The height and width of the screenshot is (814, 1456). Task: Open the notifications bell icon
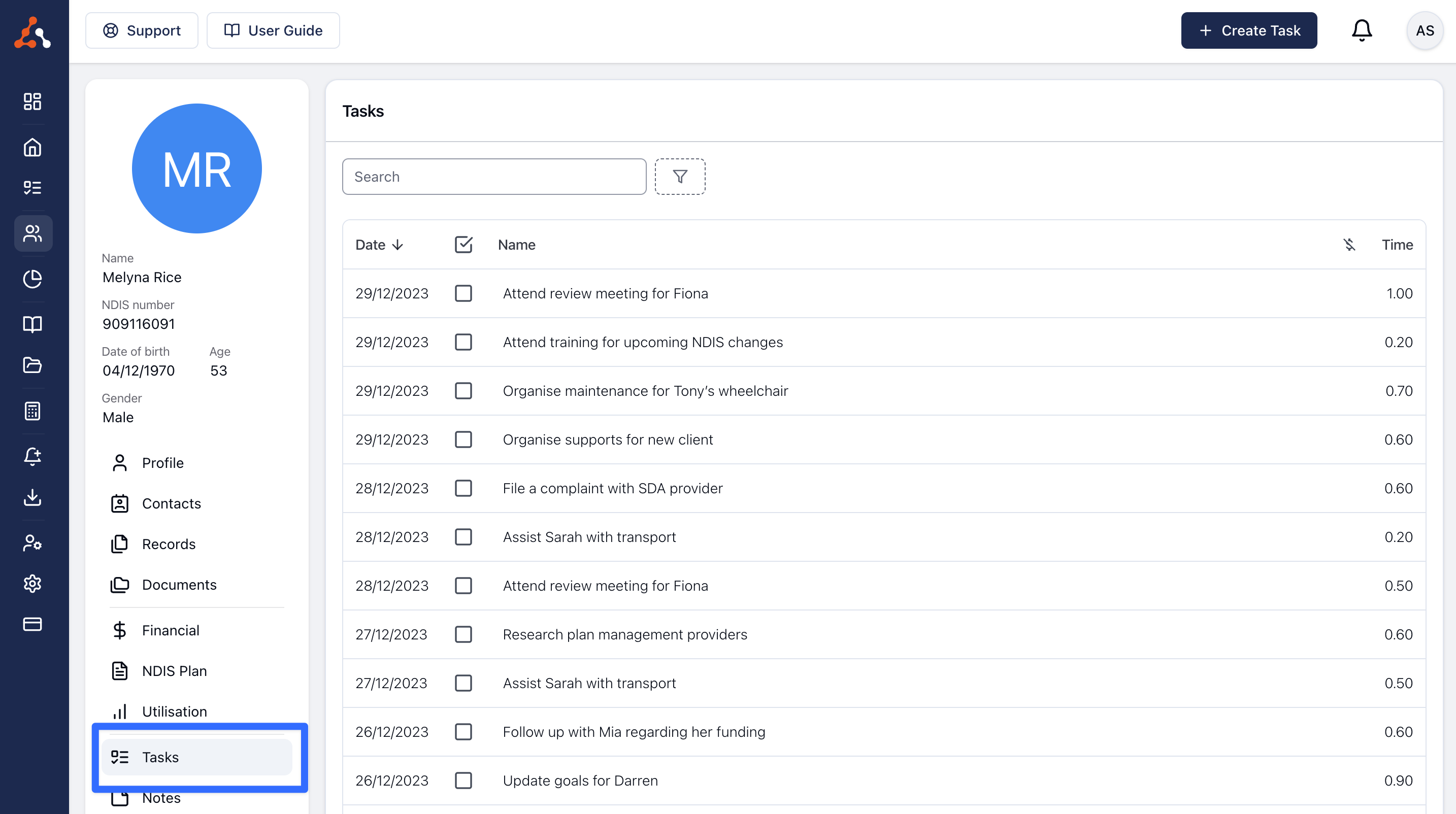pos(1361,30)
